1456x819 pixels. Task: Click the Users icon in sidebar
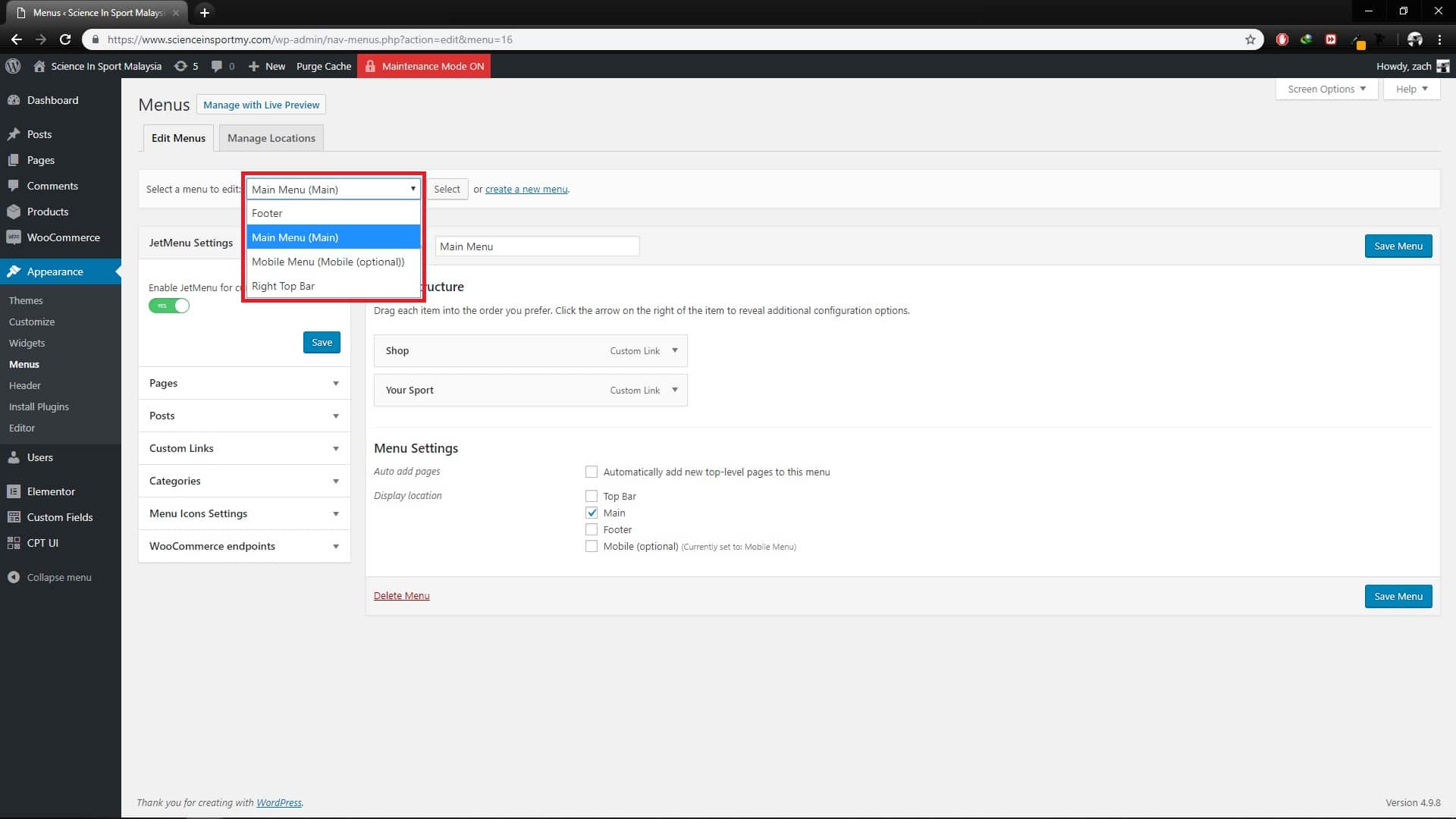point(14,457)
